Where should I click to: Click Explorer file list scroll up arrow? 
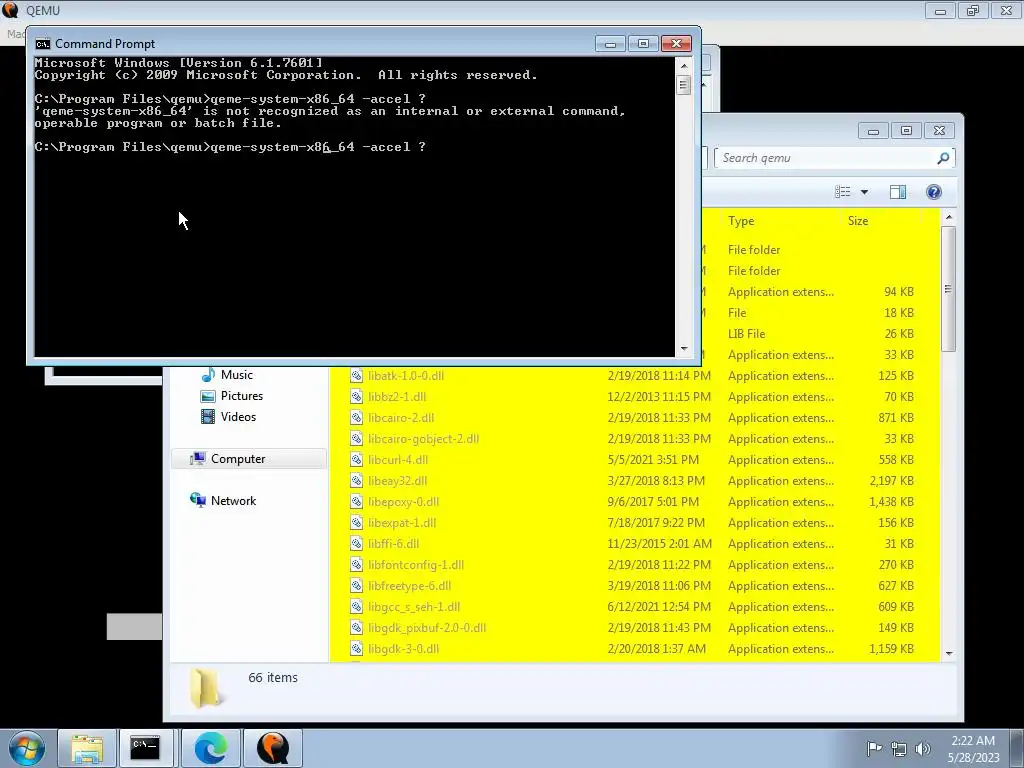pyautogui.click(x=949, y=217)
